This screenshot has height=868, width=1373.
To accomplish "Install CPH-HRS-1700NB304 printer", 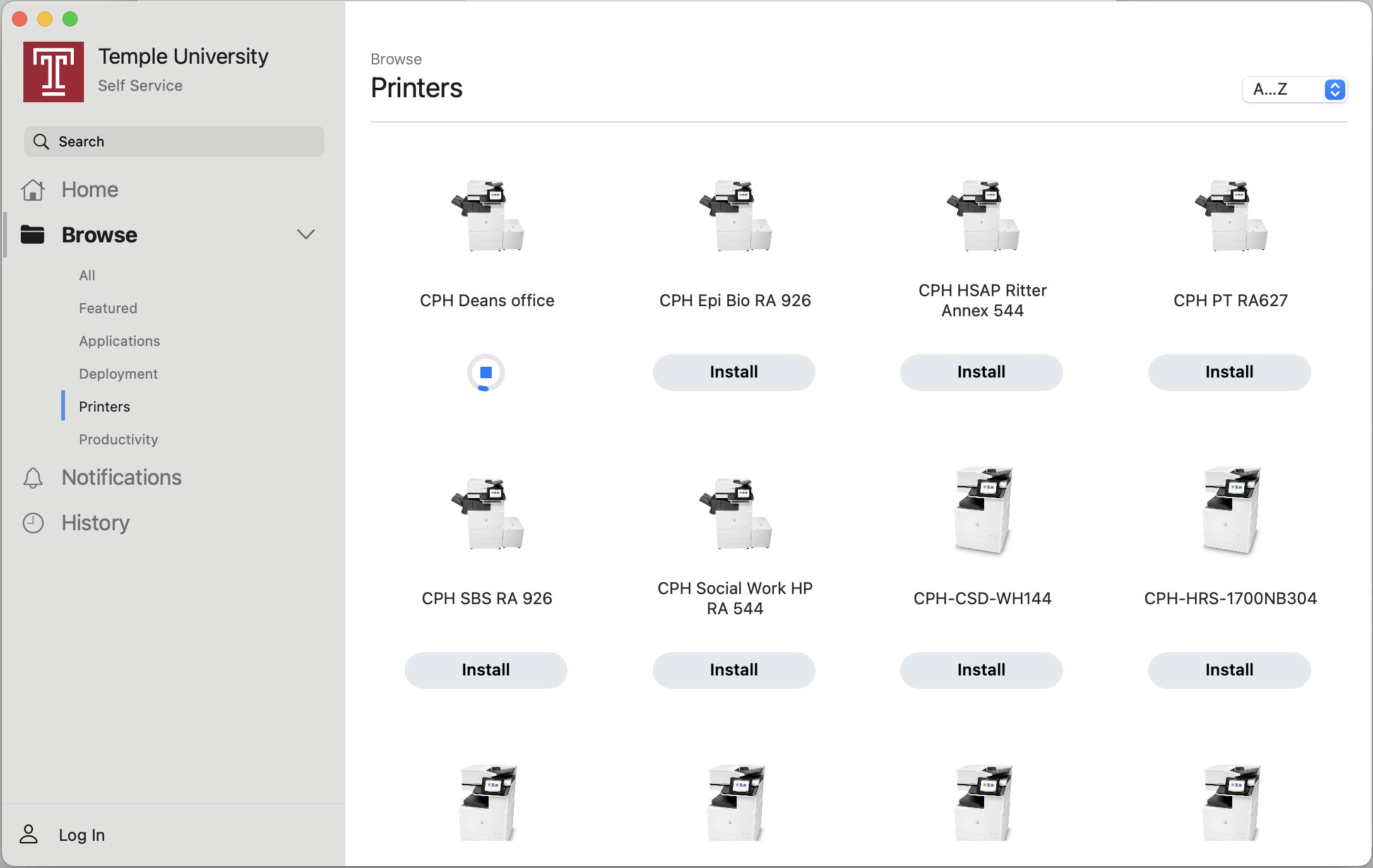I will (x=1229, y=670).
